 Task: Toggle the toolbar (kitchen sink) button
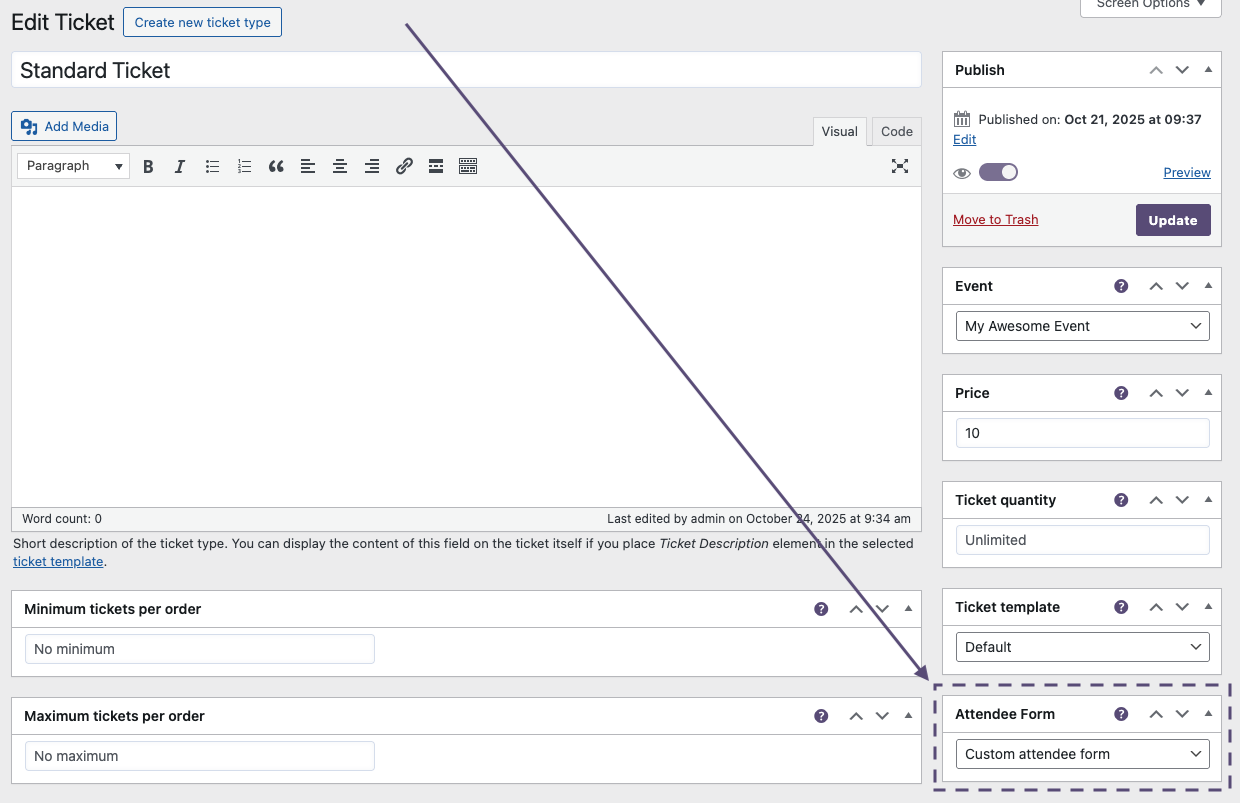pos(468,167)
